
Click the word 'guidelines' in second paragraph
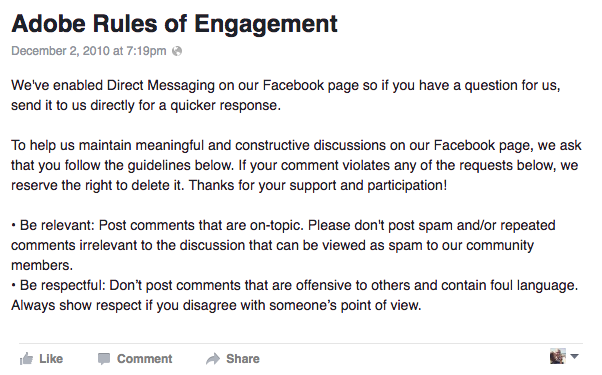click(159, 165)
